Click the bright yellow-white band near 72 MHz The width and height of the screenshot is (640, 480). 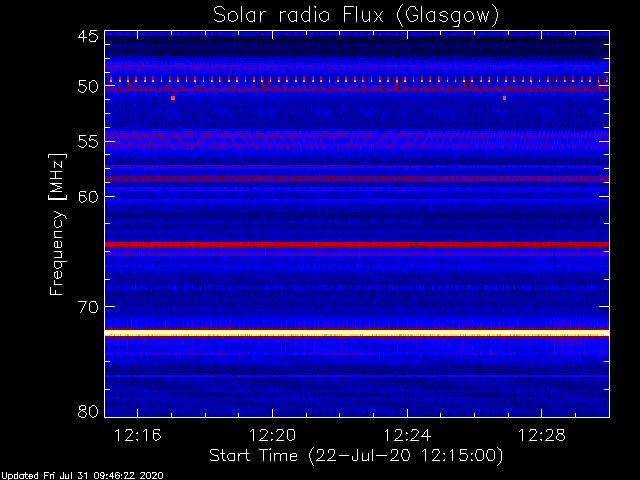click(x=357, y=333)
